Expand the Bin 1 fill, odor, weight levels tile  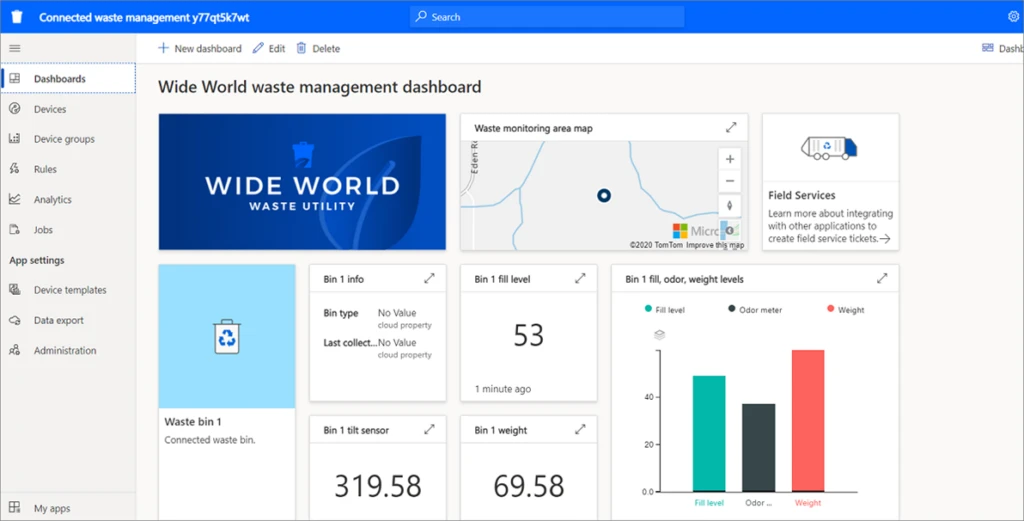pyautogui.click(x=882, y=279)
